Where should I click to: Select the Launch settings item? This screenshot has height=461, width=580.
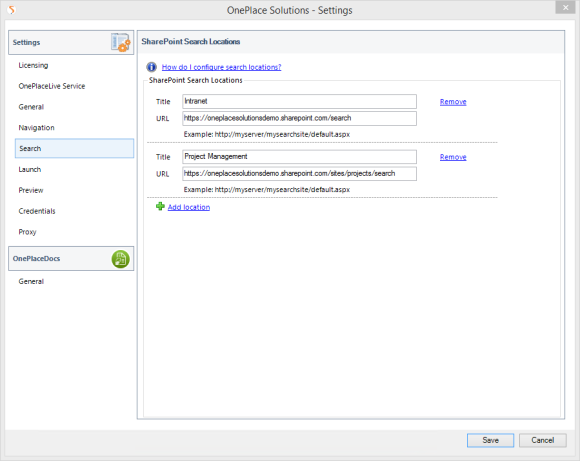tap(30, 169)
